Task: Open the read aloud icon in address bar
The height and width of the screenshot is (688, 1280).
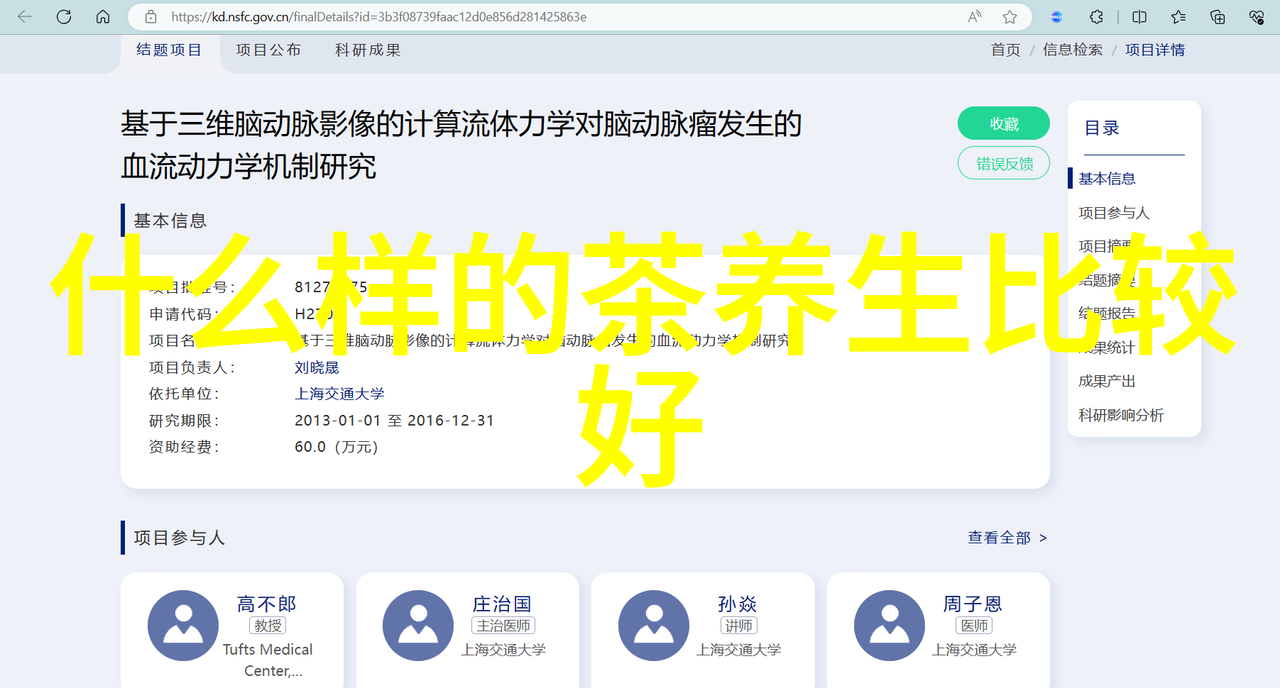Action: [x=974, y=17]
